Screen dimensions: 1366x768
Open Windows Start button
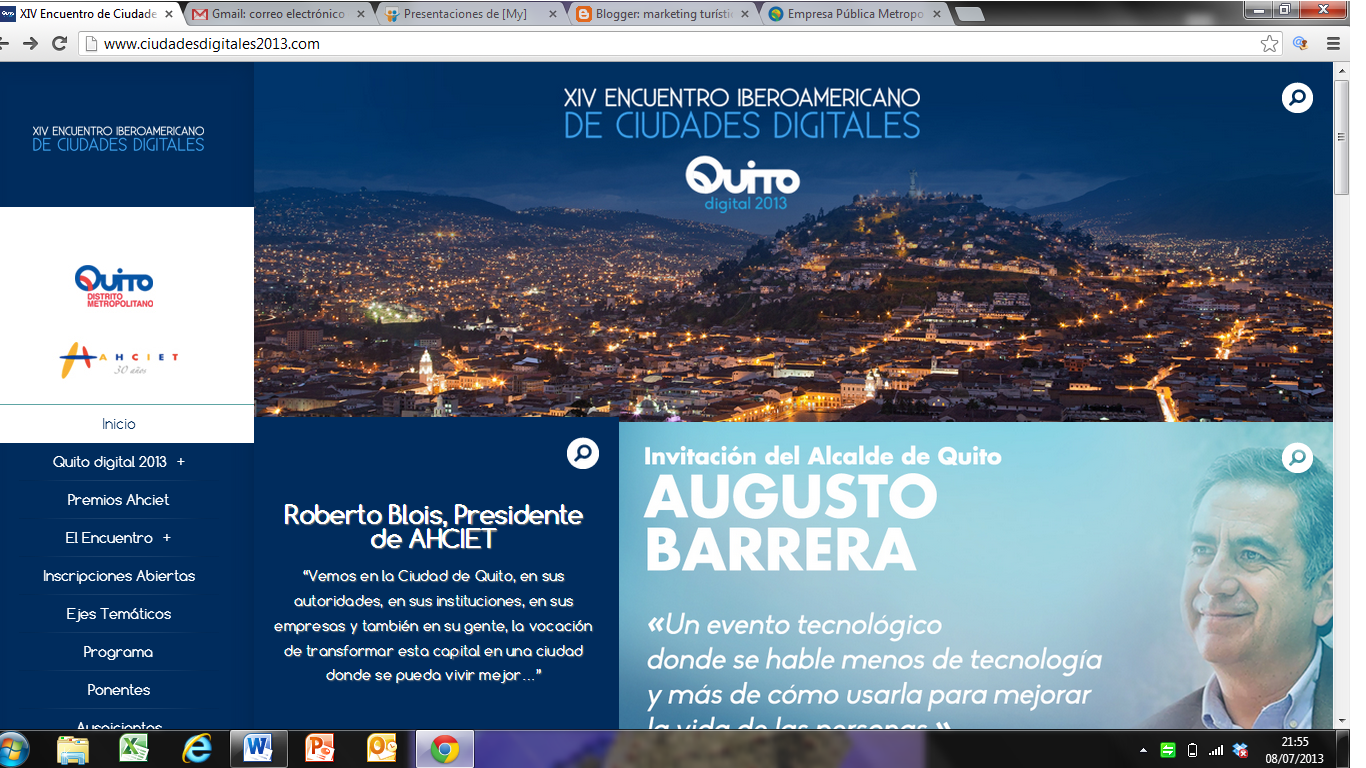[x=14, y=749]
